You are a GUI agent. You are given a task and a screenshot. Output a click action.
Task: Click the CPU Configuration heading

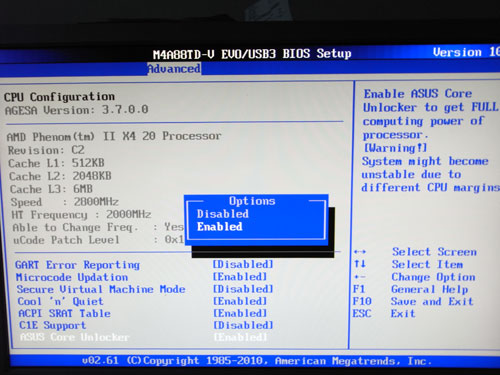(x=59, y=97)
